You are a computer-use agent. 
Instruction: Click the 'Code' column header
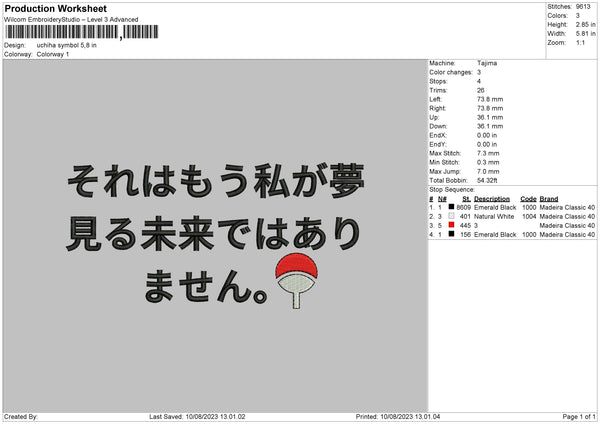pos(528,199)
